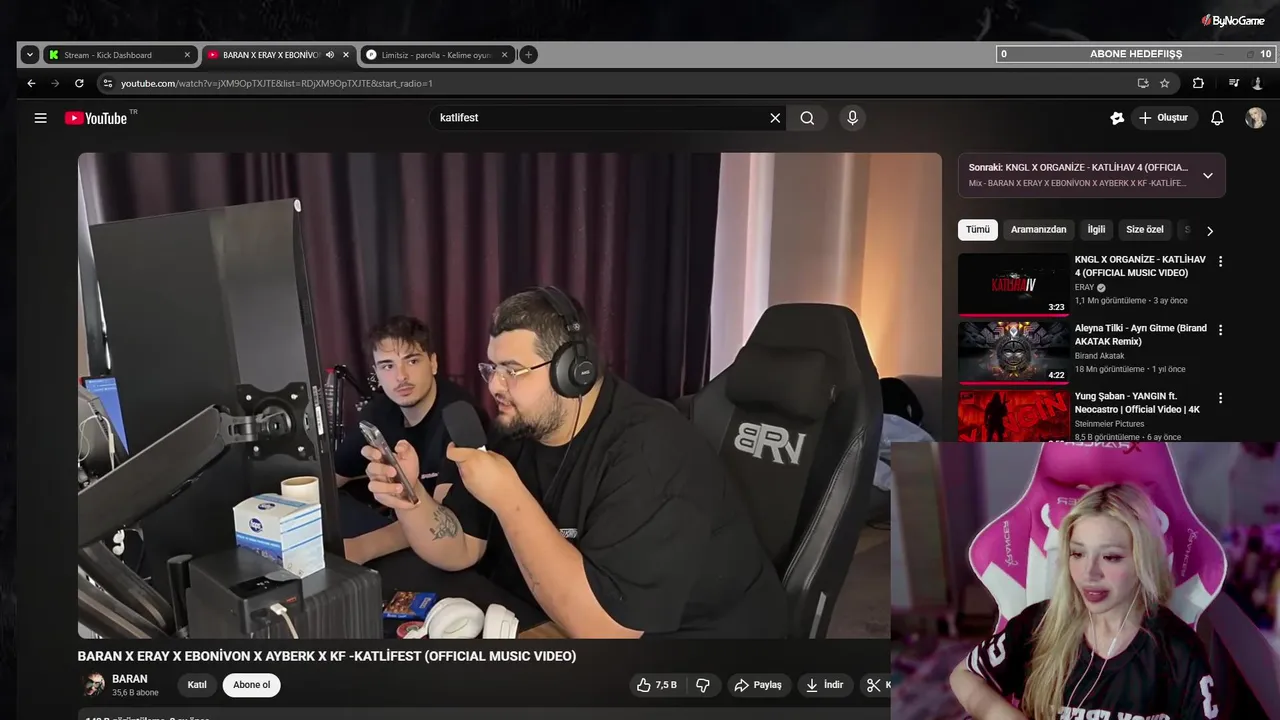
Task: Open the YouTube hamburger guide menu
Action: pos(40,118)
